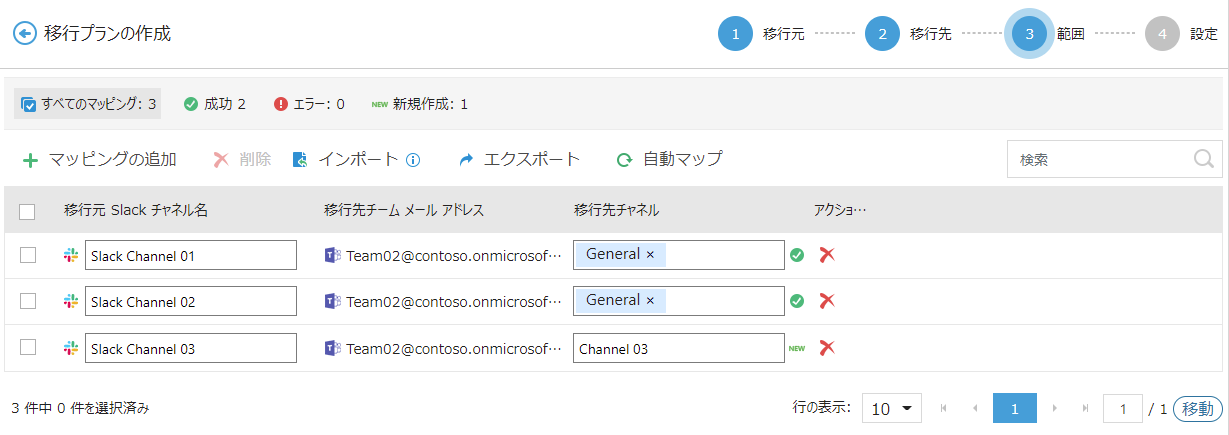Filter by 新規作成: 1 mappings
The height and width of the screenshot is (435, 1229).
(x=419, y=103)
